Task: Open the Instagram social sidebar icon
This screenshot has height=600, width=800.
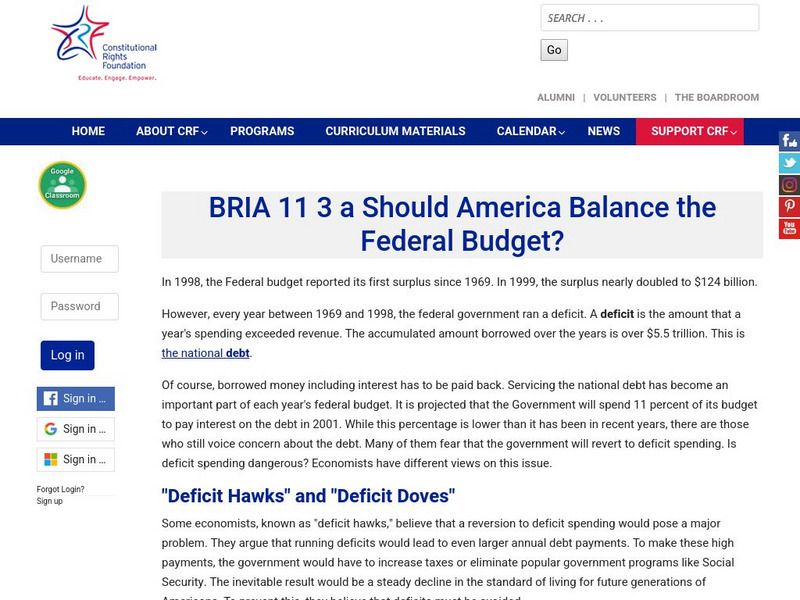Action: [x=789, y=185]
